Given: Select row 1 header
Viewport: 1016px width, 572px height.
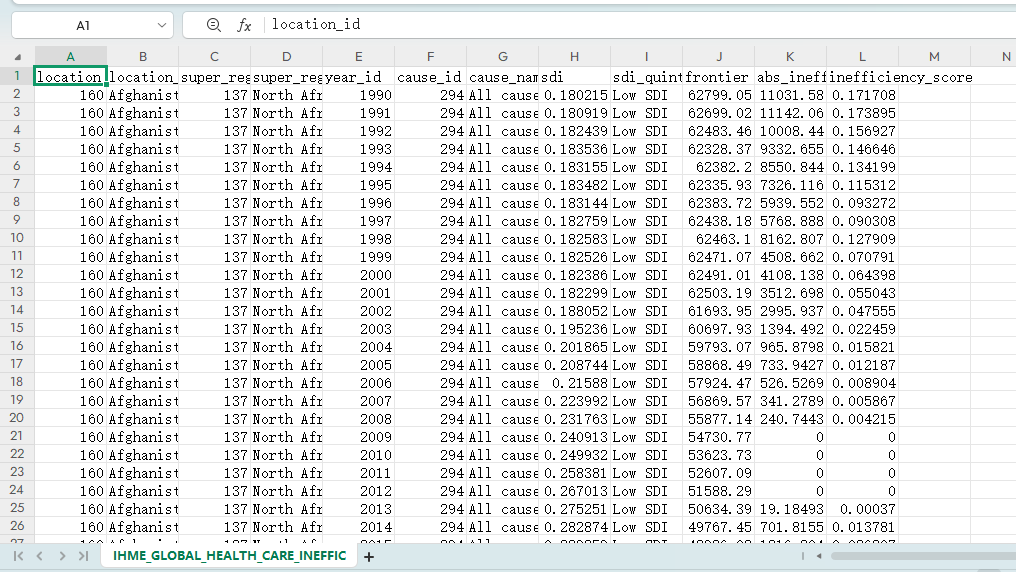Looking at the screenshot, I should (x=17, y=76).
